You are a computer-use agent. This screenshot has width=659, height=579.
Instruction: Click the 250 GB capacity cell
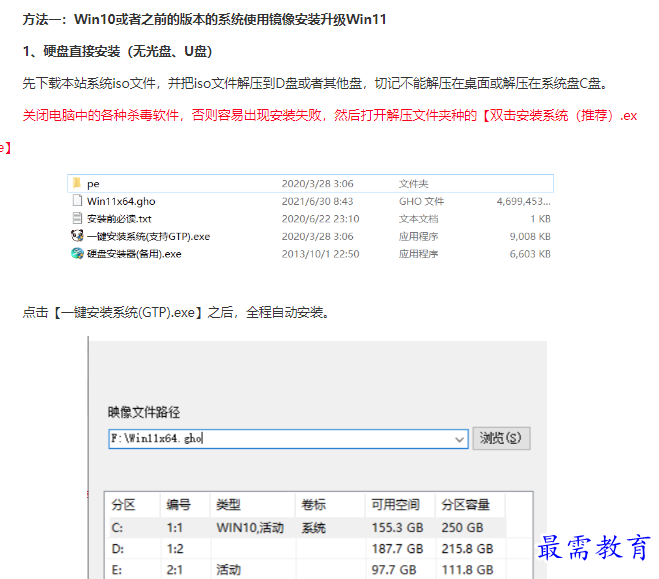pyautogui.click(x=462, y=527)
